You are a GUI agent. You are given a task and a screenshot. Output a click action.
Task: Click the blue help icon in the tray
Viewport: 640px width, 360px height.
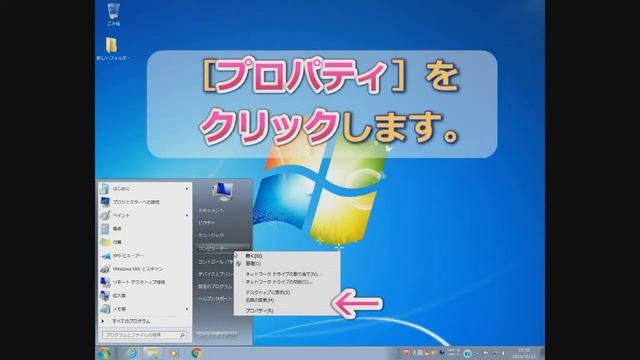coord(467,353)
